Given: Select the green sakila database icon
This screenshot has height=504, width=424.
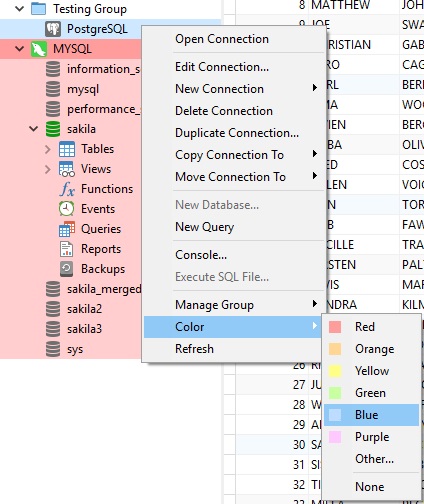Looking at the screenshot, I should tap(53, 129).
